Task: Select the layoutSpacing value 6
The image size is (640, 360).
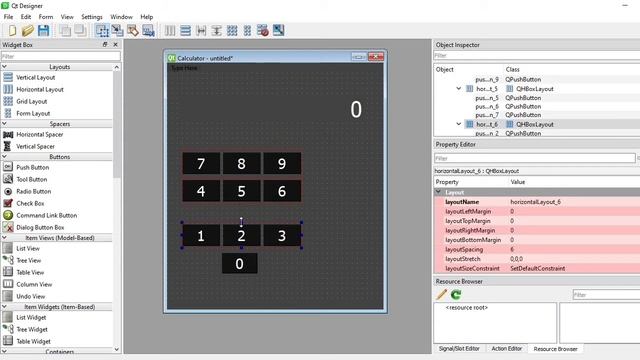Action: click(512, 249)
